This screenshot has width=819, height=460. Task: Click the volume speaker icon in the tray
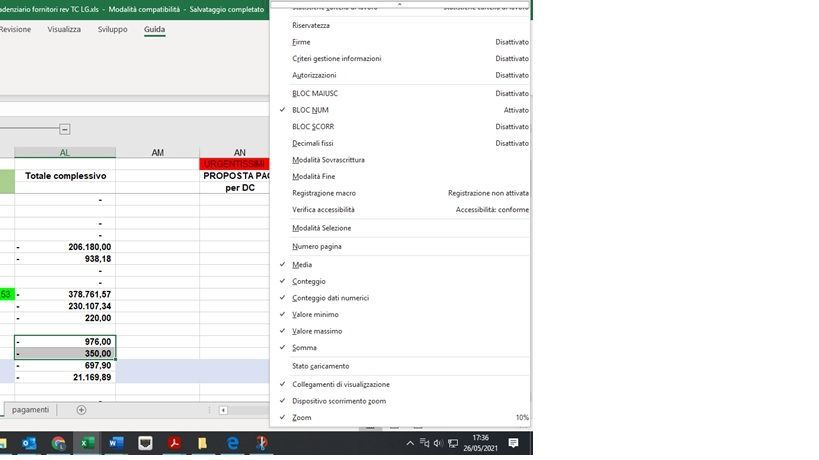(x=438, y=443)
